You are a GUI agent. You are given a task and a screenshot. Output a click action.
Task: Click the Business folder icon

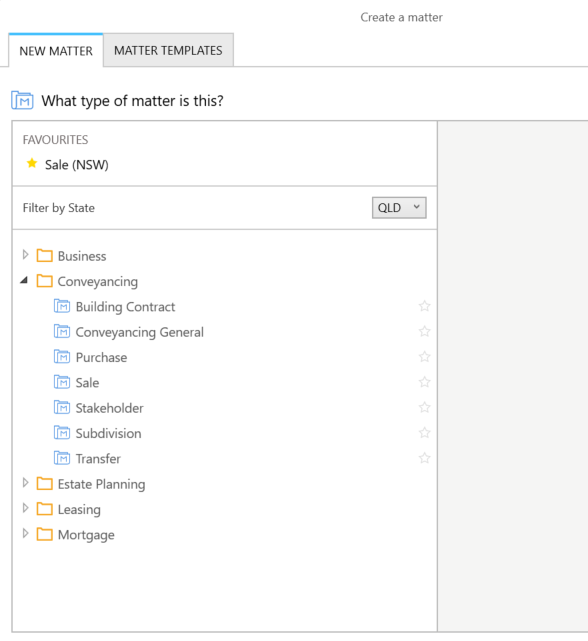tap(45, 256)
